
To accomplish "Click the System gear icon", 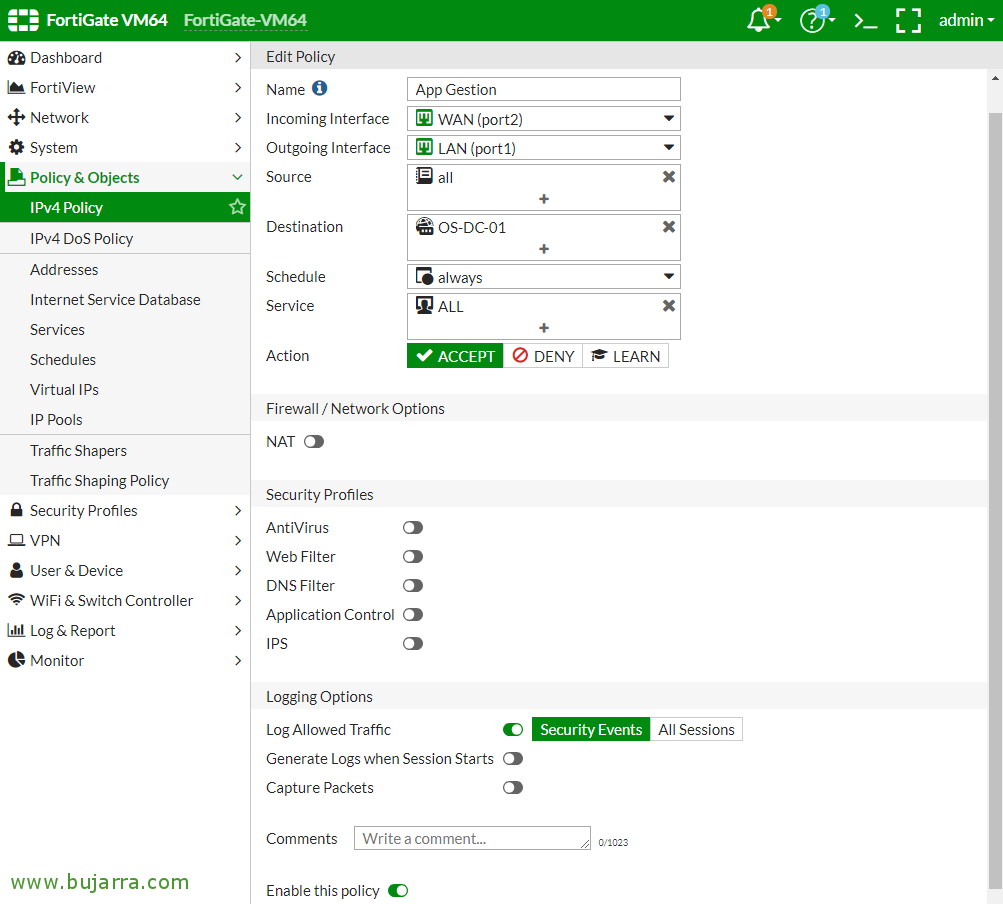I will tap(17, 148).
